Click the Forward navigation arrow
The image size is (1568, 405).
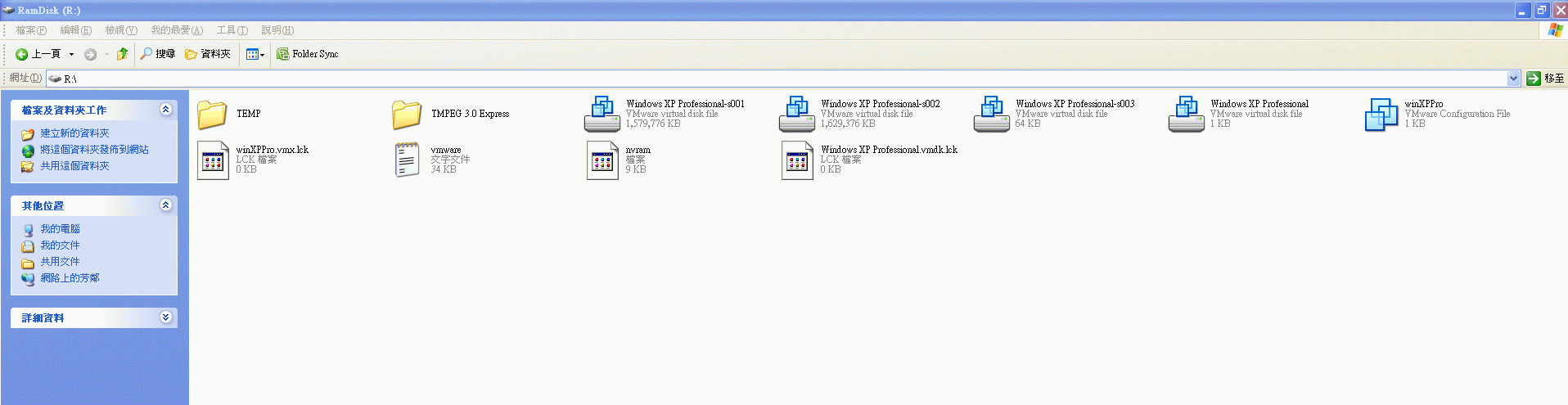tap(90, 54)
